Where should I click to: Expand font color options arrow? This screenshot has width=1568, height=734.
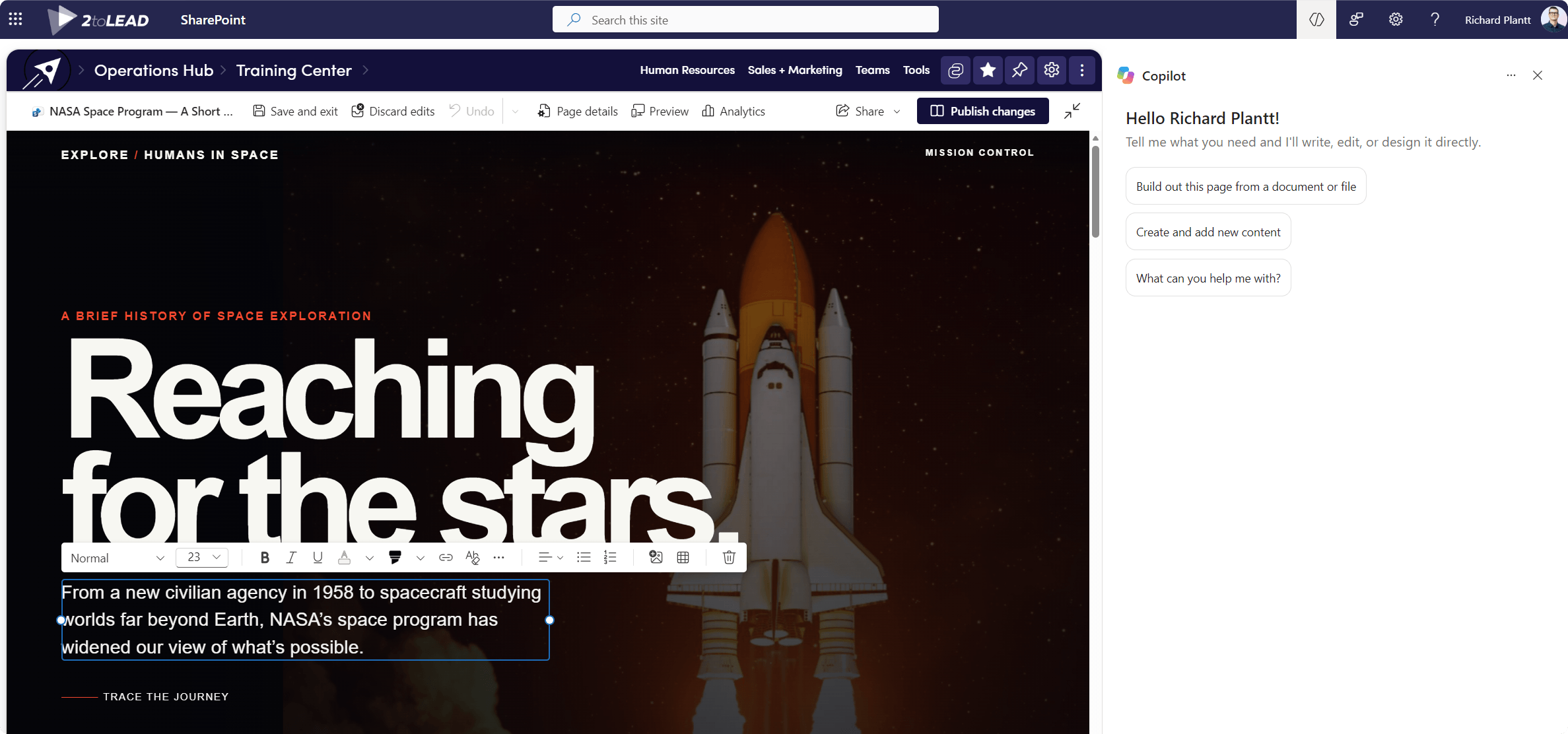[x=370, y=558]
